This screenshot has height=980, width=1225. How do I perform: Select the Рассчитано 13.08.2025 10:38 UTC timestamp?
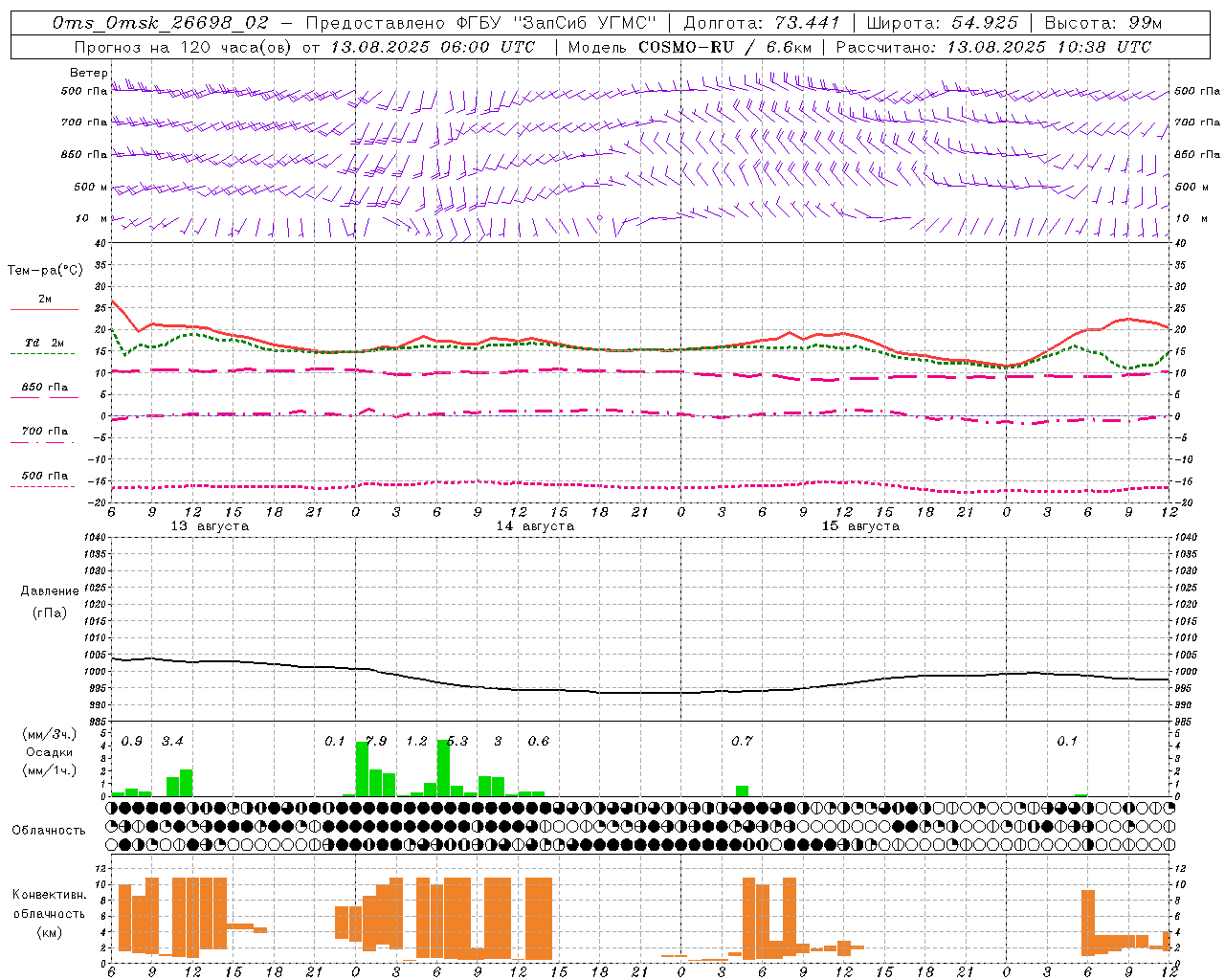coord(993,47)
